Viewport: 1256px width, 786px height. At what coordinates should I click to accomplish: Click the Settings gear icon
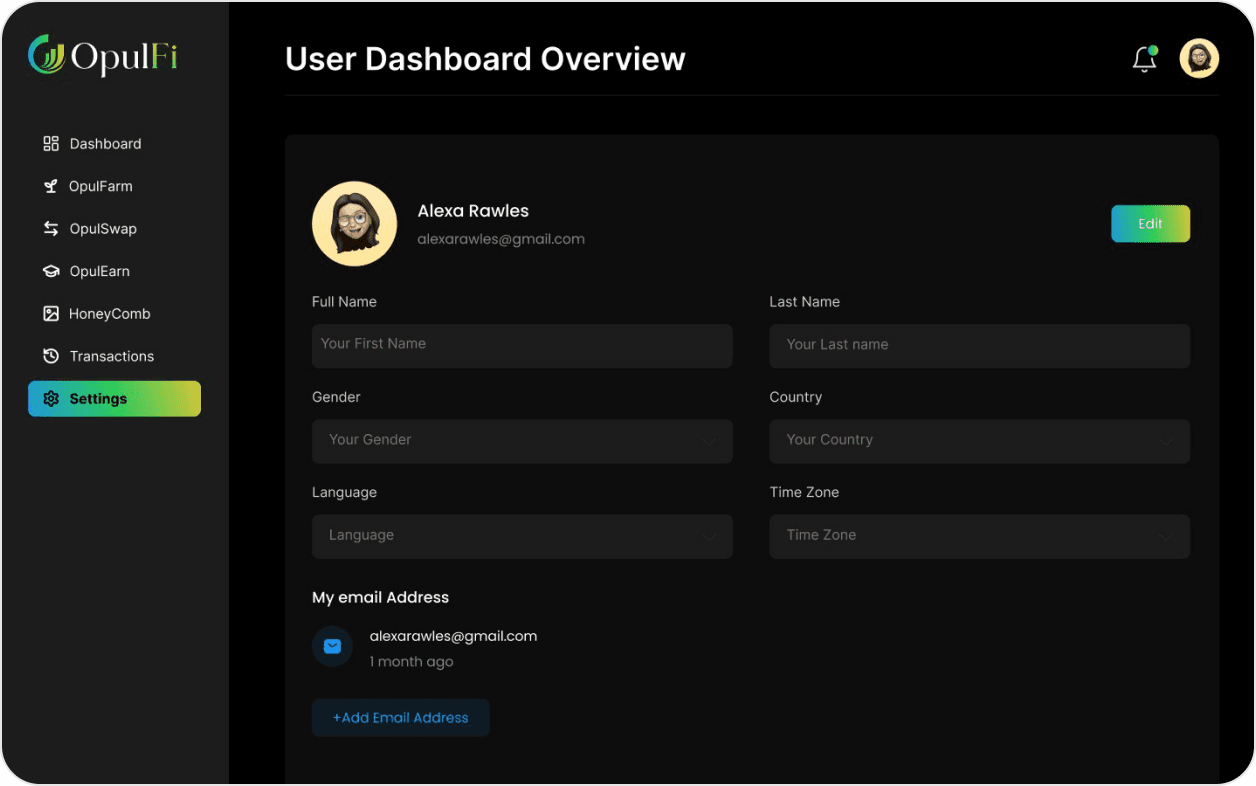pyautogui.click(x=51, y=399)
